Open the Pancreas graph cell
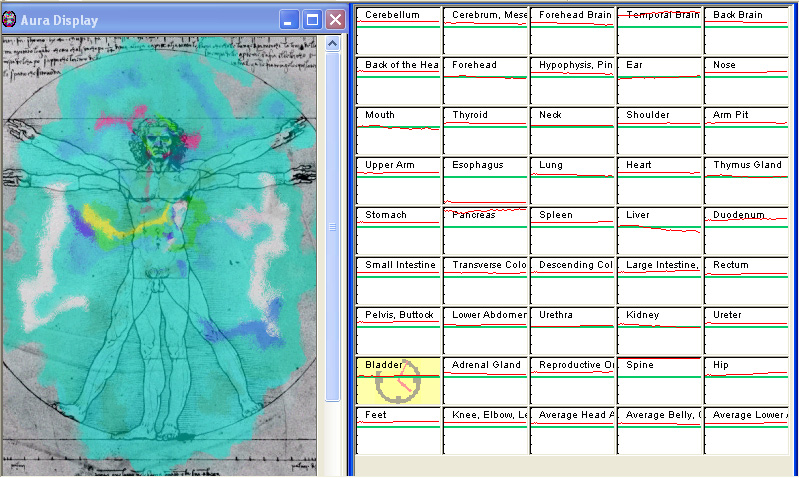The width and height of the screenshot is (799, 478). pos(485,230)
